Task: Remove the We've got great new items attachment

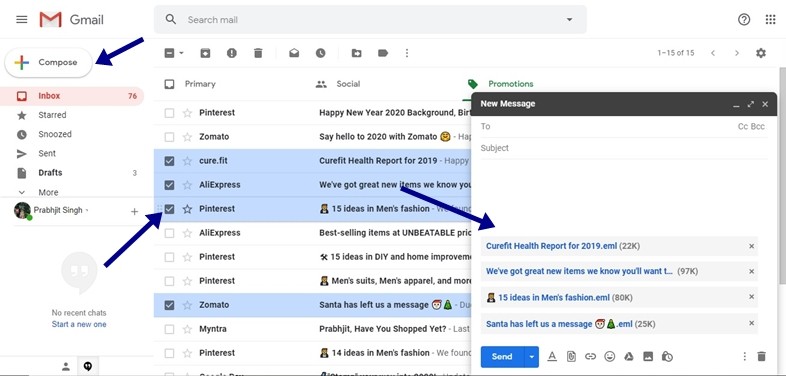Action: pyautogui.click(x=751, y=271)
